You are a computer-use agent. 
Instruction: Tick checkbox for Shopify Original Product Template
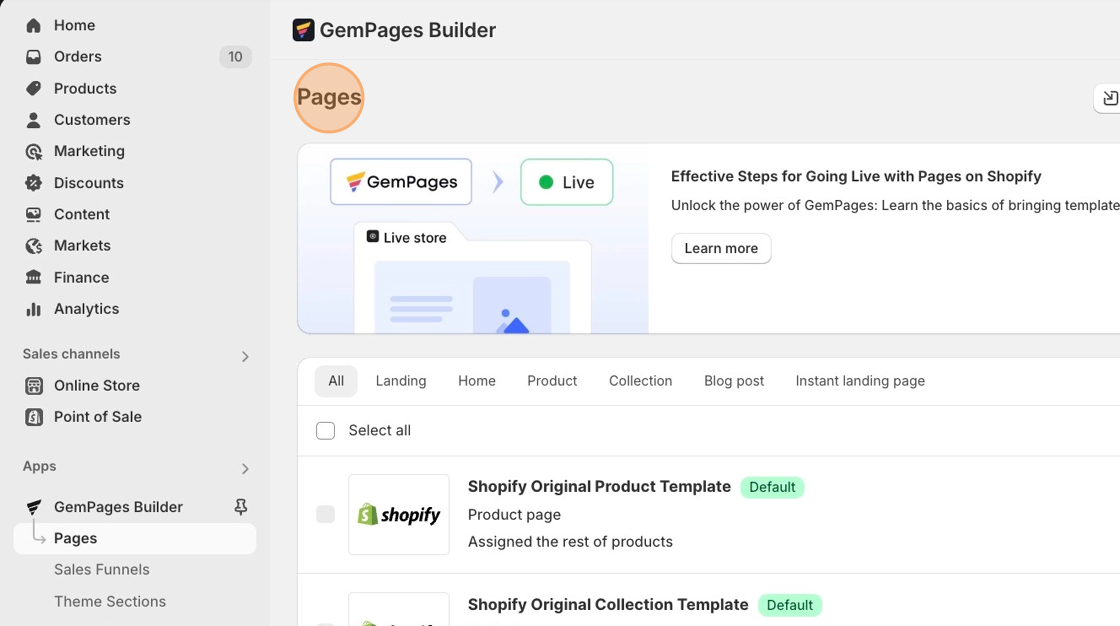tap(326, 514)
